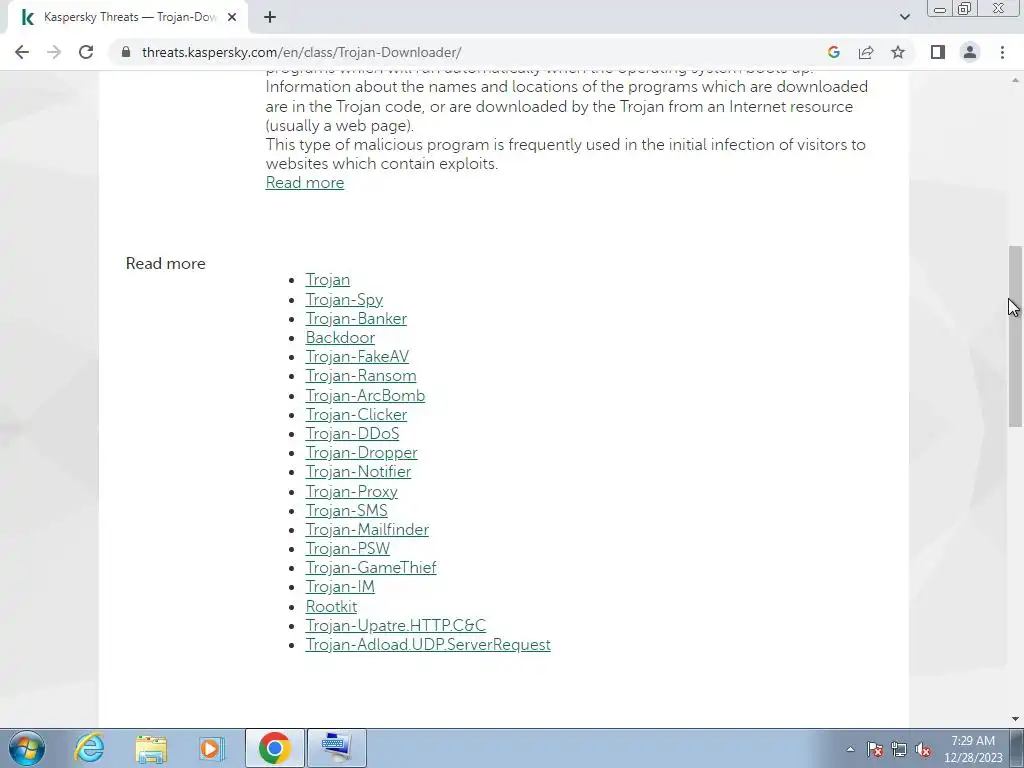Open the Trojan-Notifier link
This screenshot has height=768, width=1024.
(x=358, y=471)
